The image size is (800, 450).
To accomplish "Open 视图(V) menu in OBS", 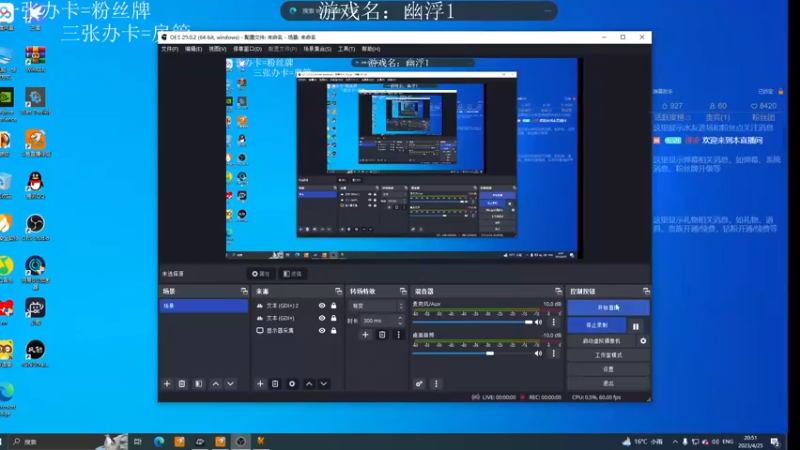I will 217,49.
